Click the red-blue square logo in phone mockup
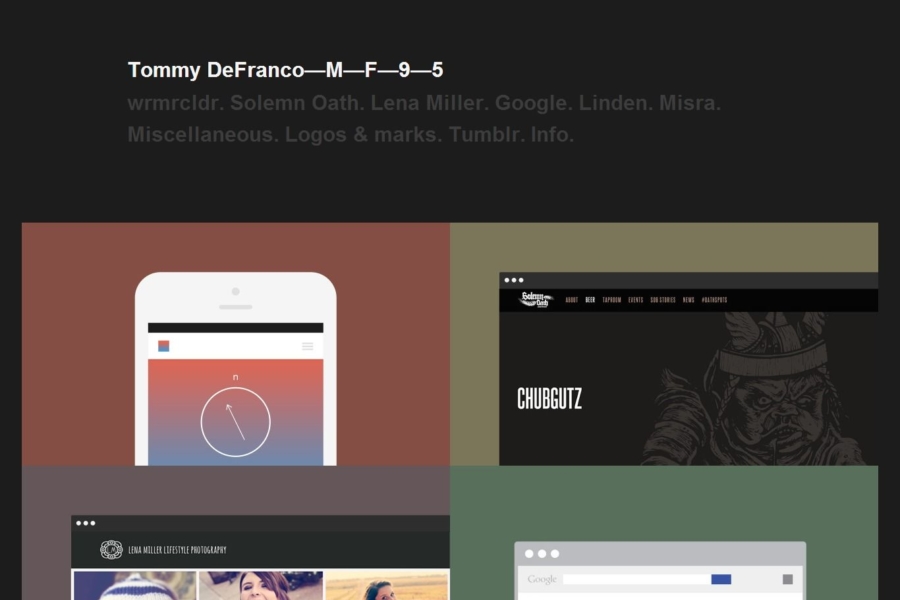This screenshot has height=600, width=900. click(x=164, y=346)
